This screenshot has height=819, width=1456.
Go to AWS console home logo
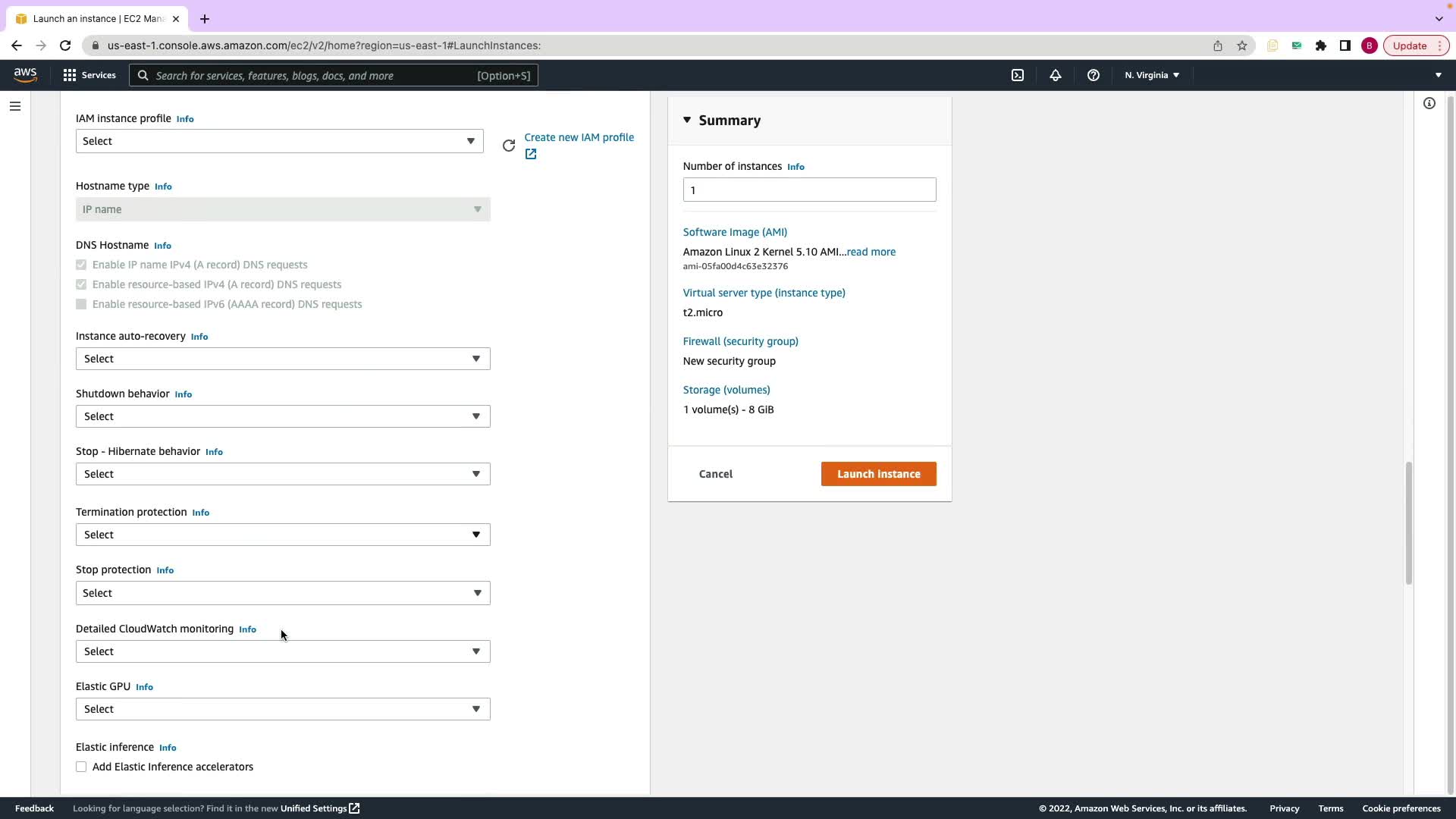[x=25, y=74]
